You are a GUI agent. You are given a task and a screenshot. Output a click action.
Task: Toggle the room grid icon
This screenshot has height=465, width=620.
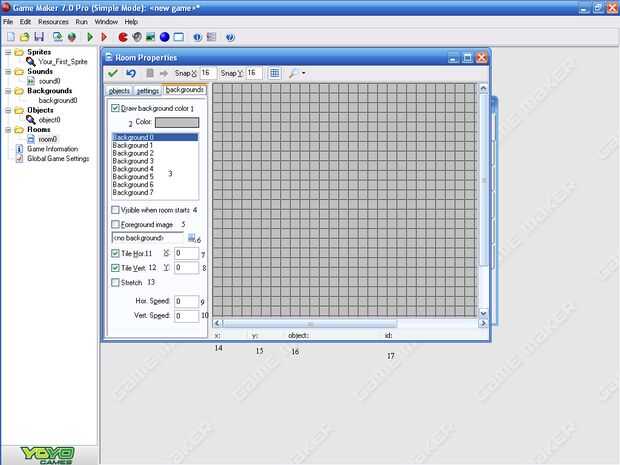274,73
